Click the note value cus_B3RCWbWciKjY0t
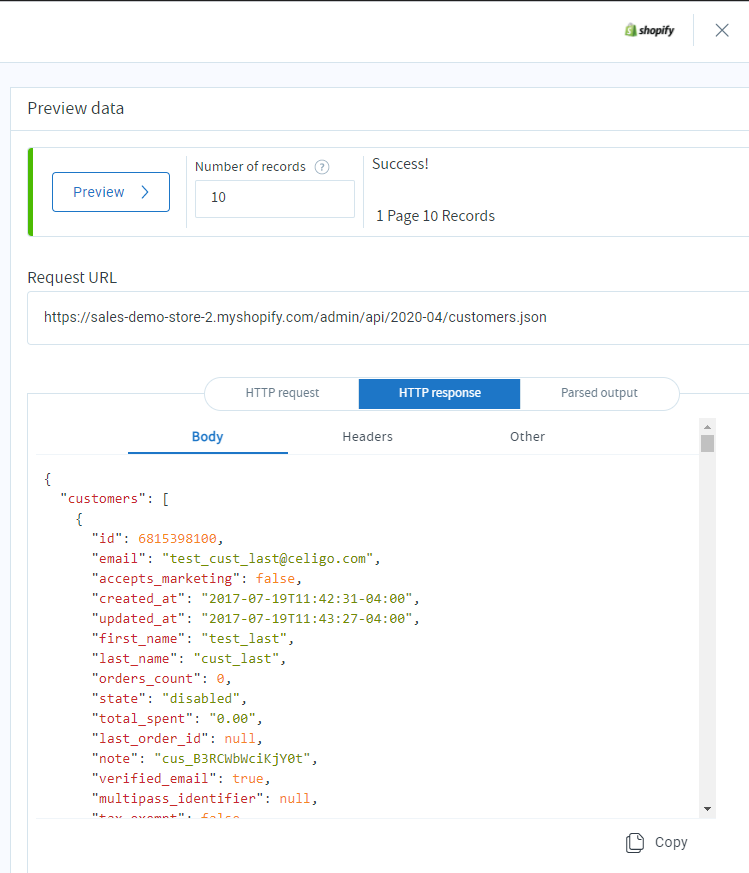The height and width of the screenshot is (873, 749). coord(232,759)
